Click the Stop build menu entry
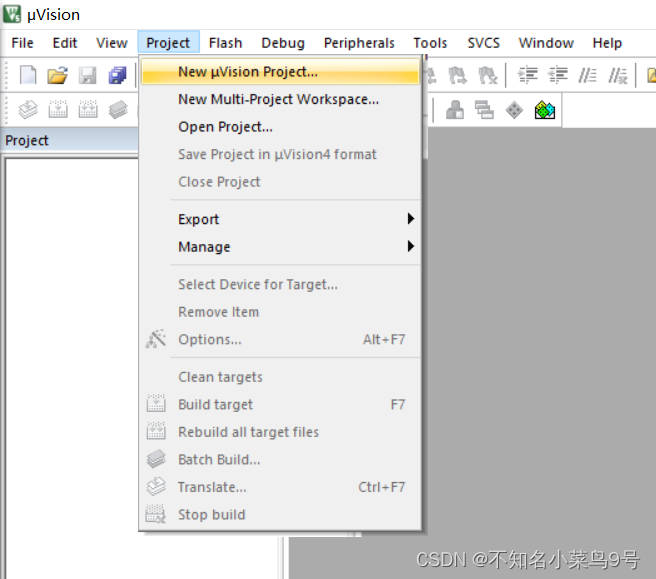This screenshot has height=579, width=656. [280, 515]
